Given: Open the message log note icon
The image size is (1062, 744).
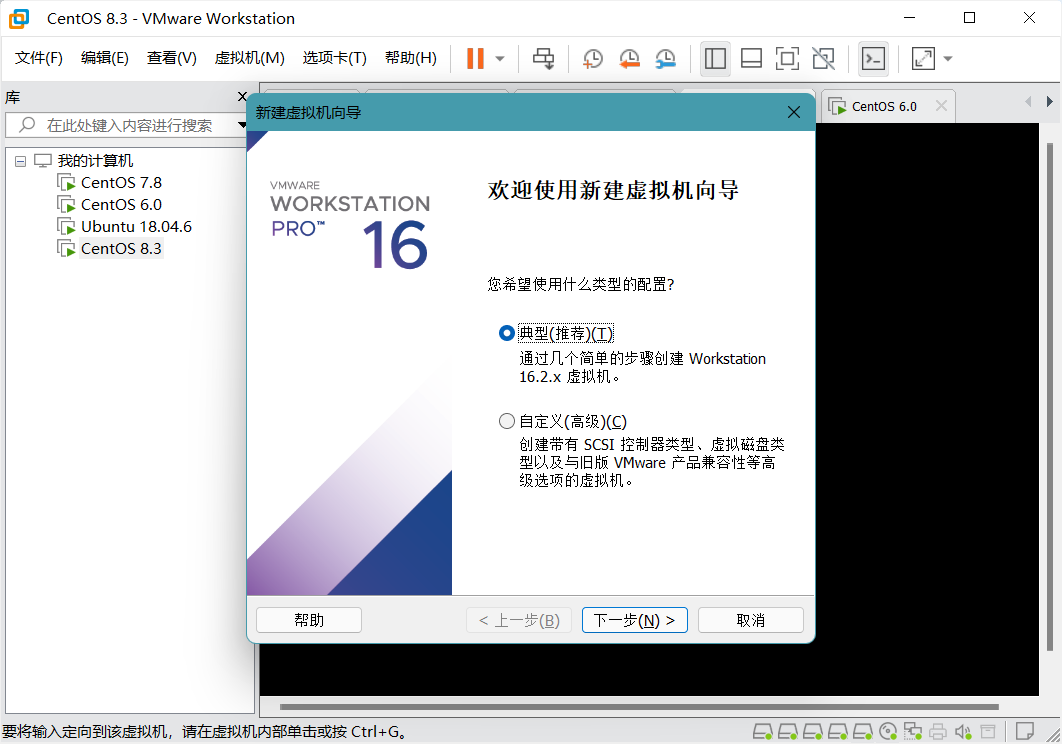Looking at the screenshot, I should [1025, 731].
